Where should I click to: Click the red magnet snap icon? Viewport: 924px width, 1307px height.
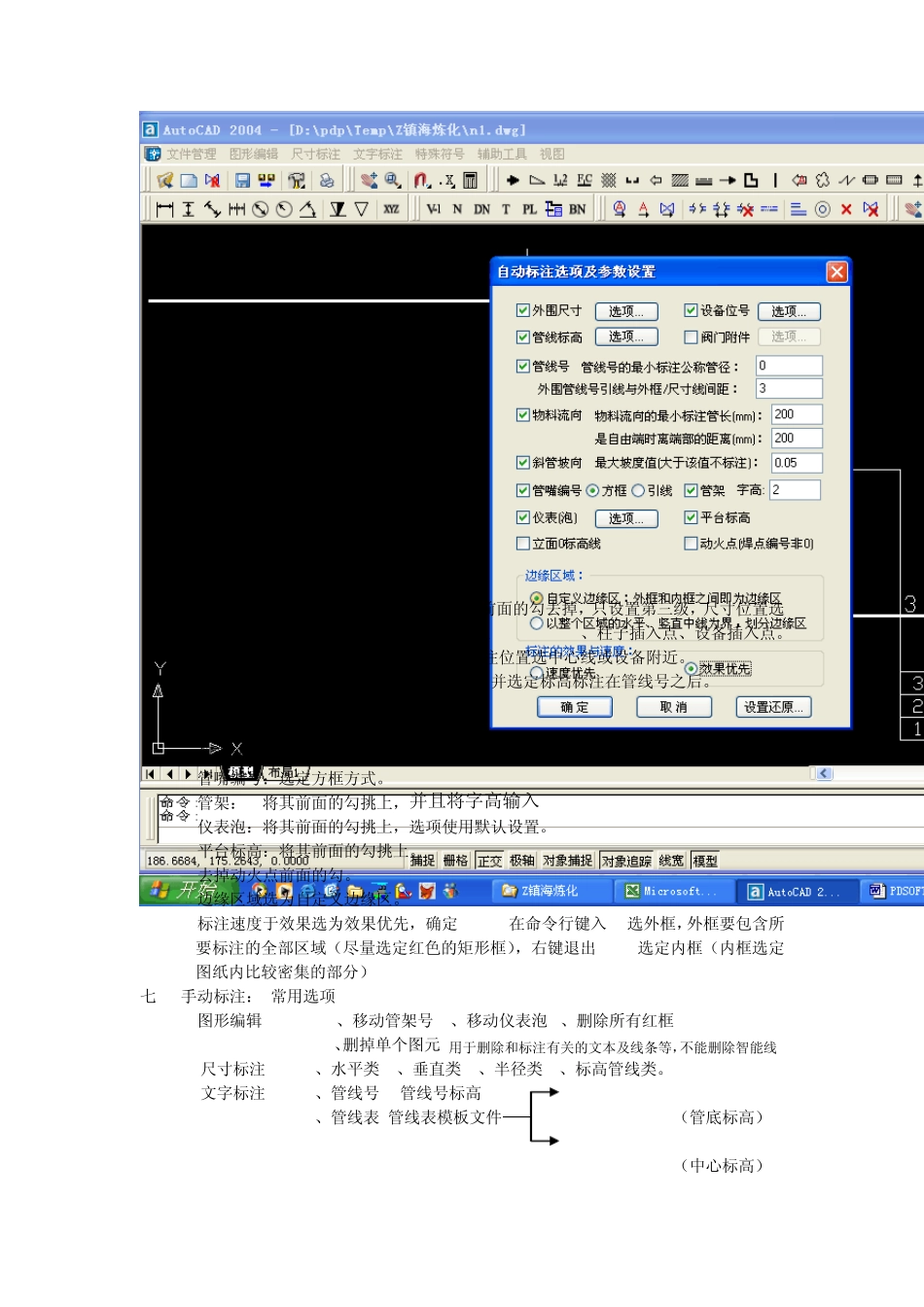pos(421,181)
